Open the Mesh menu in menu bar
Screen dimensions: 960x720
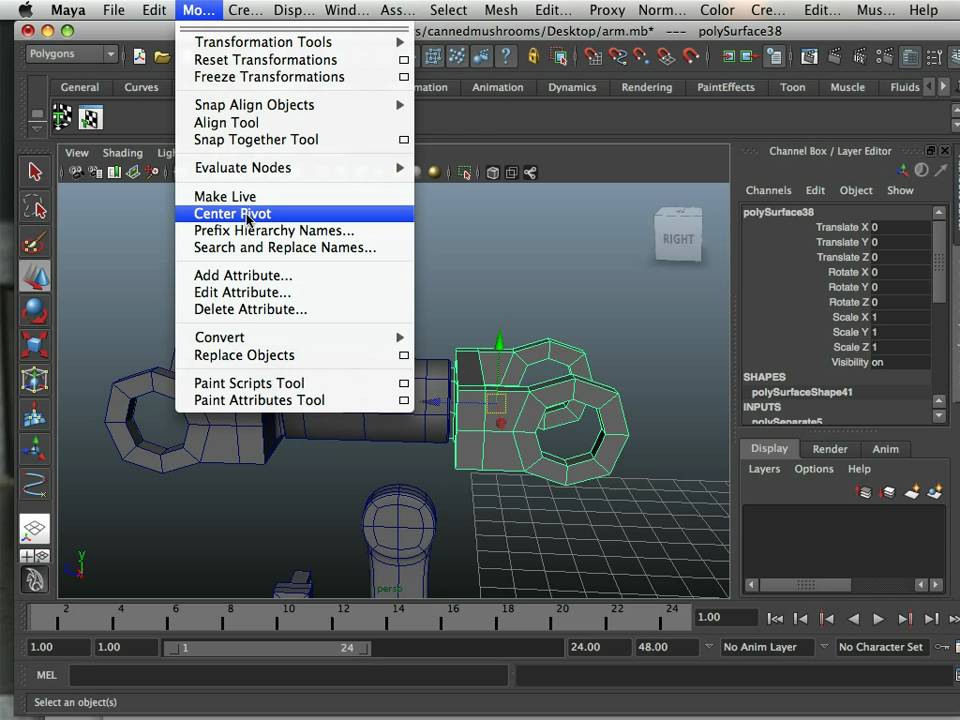[x=501, y=10]
